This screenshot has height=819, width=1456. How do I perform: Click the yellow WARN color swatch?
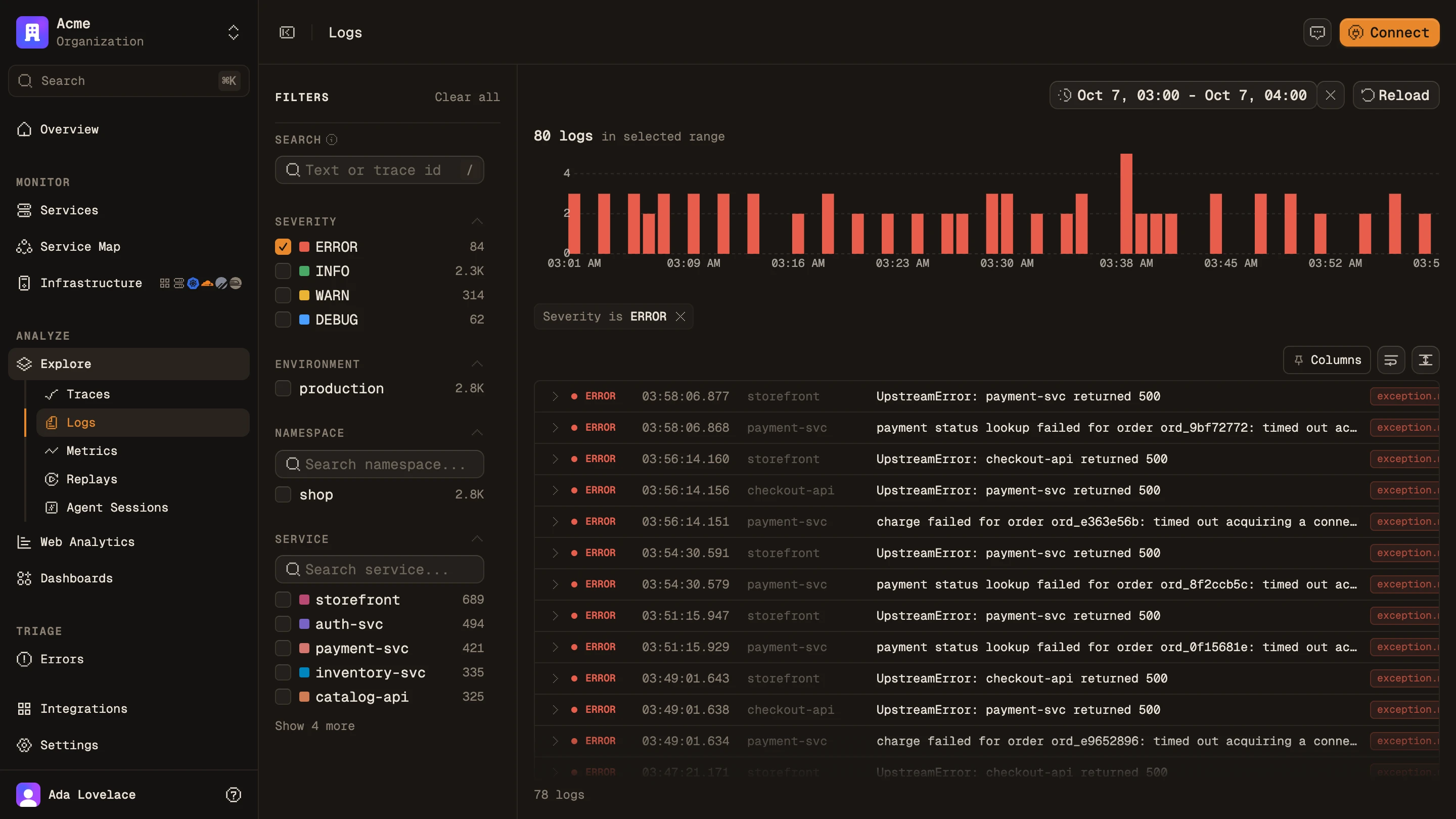coord(304,296)
